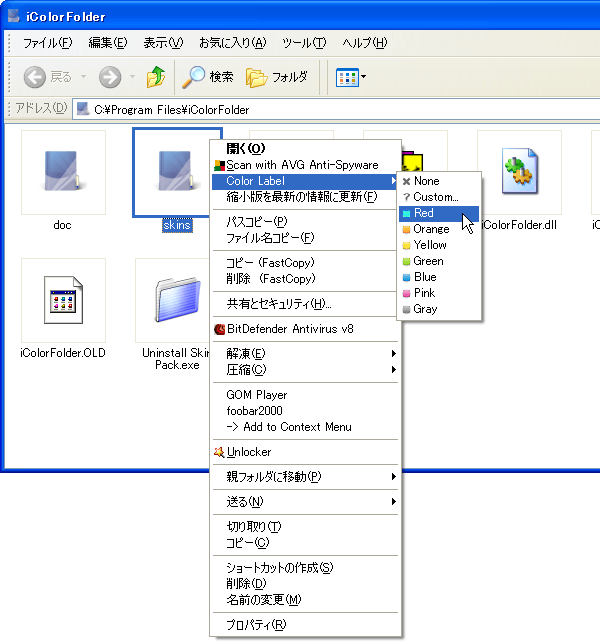Click ファイル名コピー(F) menu entry
Screen dimensions: 600x642
pyautogui.click(x=306, y=238)
